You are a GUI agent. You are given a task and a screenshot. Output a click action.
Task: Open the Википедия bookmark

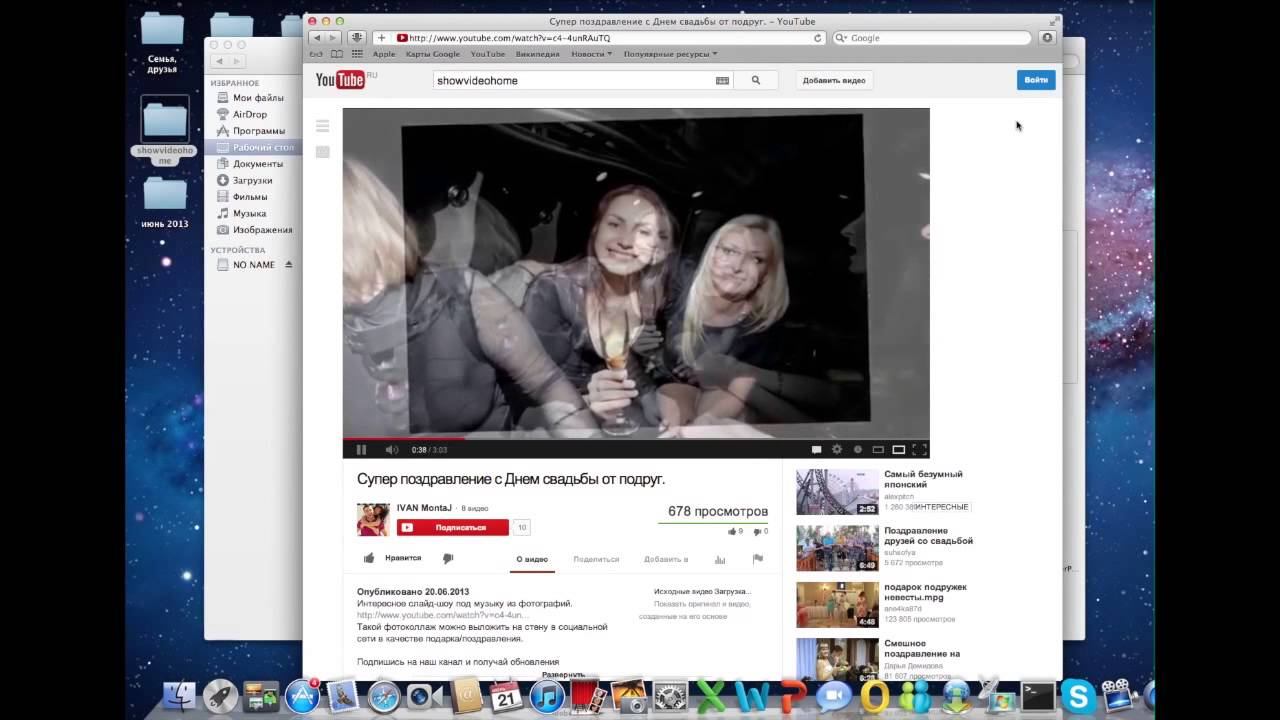coord(538,54)
